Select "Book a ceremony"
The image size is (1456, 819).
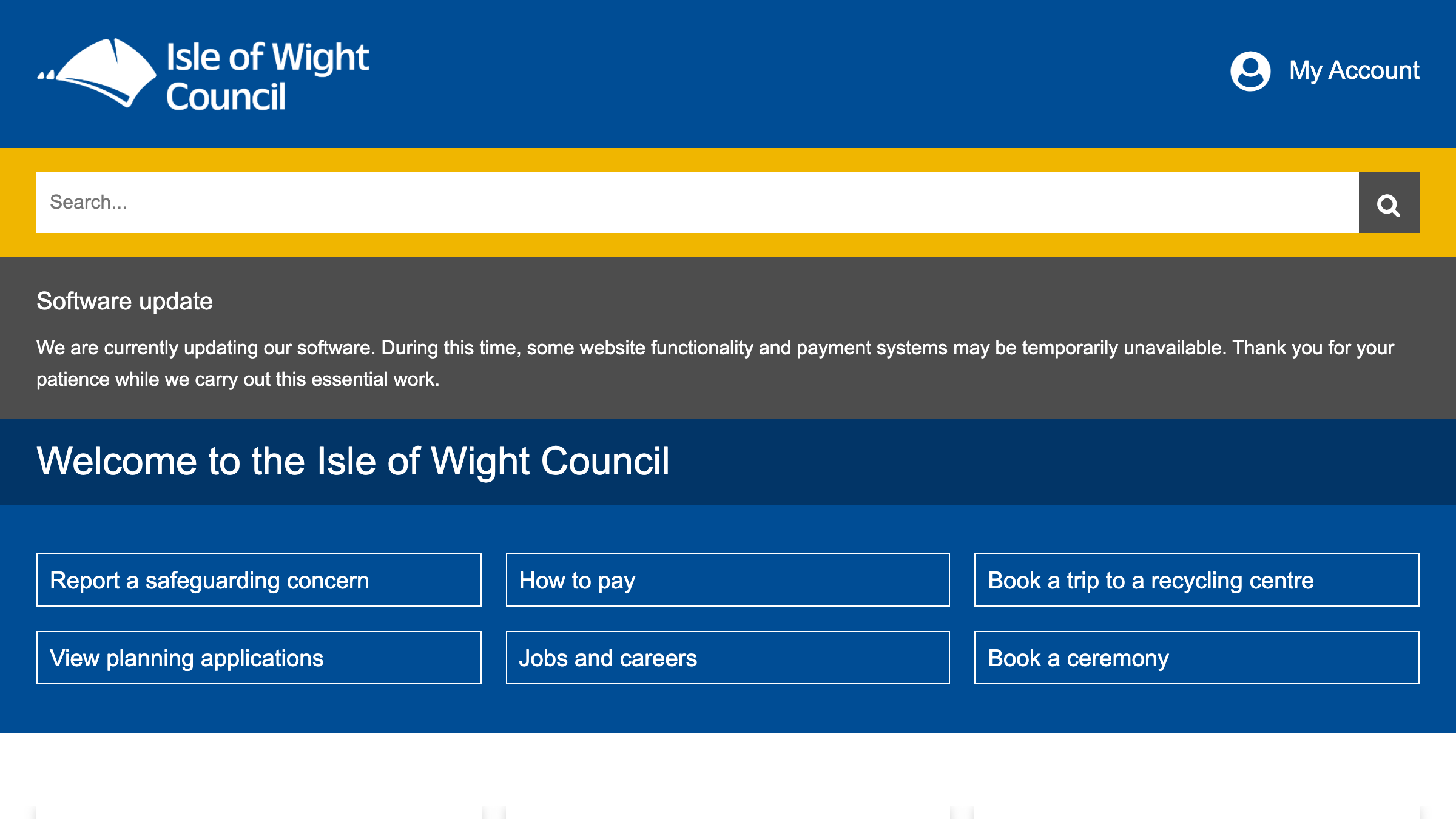pos(1196,658)
